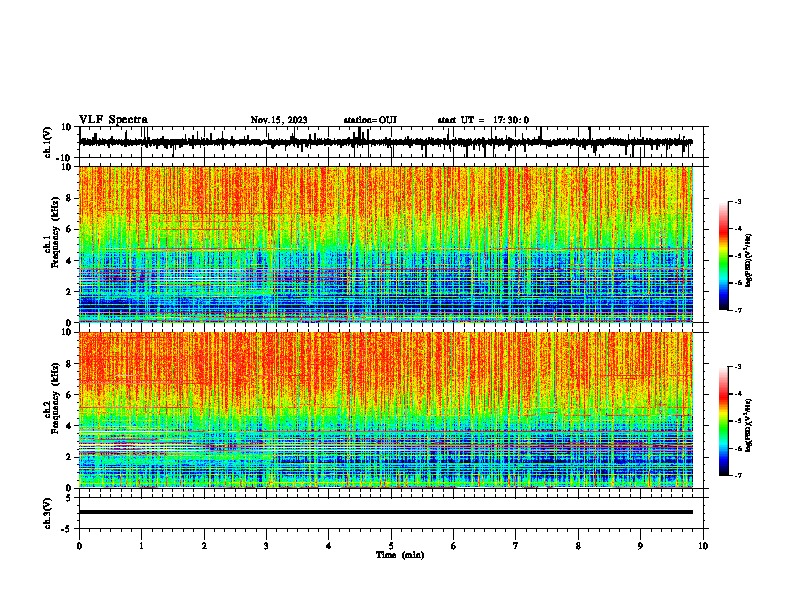Click the "8" tick on the Time axis
The height and width of the screenshot is (612, 792).
tap(578, 546)
